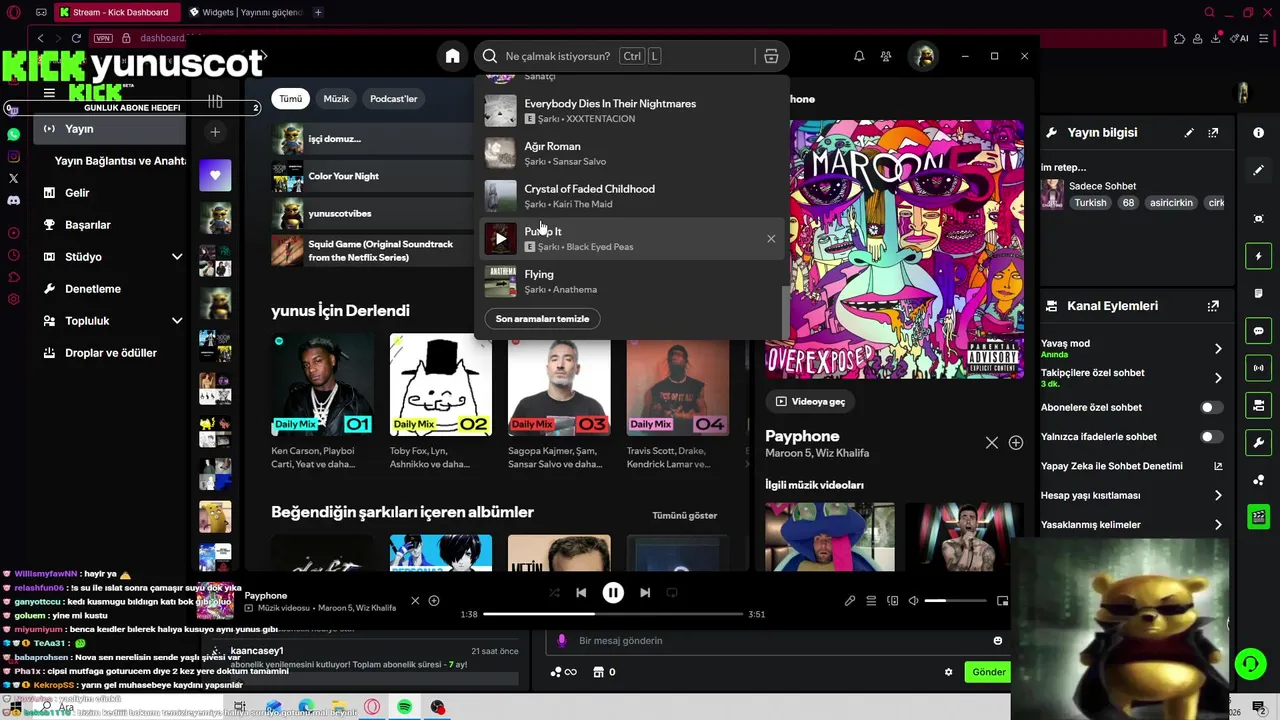The width and height of the screenshot is (1280, 720).
Task: Select Ağır Roman search result
Action: coord(630,153)
